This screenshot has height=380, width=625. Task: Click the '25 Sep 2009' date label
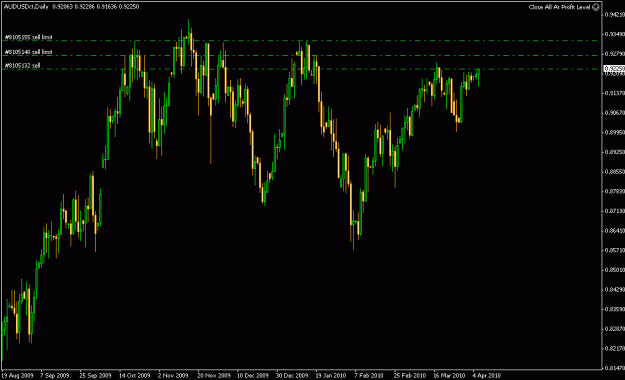(x=95, y=376)
